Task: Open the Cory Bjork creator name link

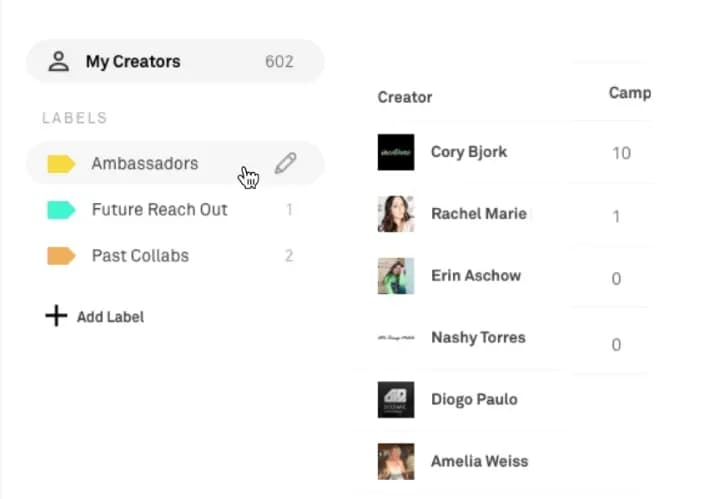Action: [469, 152]
